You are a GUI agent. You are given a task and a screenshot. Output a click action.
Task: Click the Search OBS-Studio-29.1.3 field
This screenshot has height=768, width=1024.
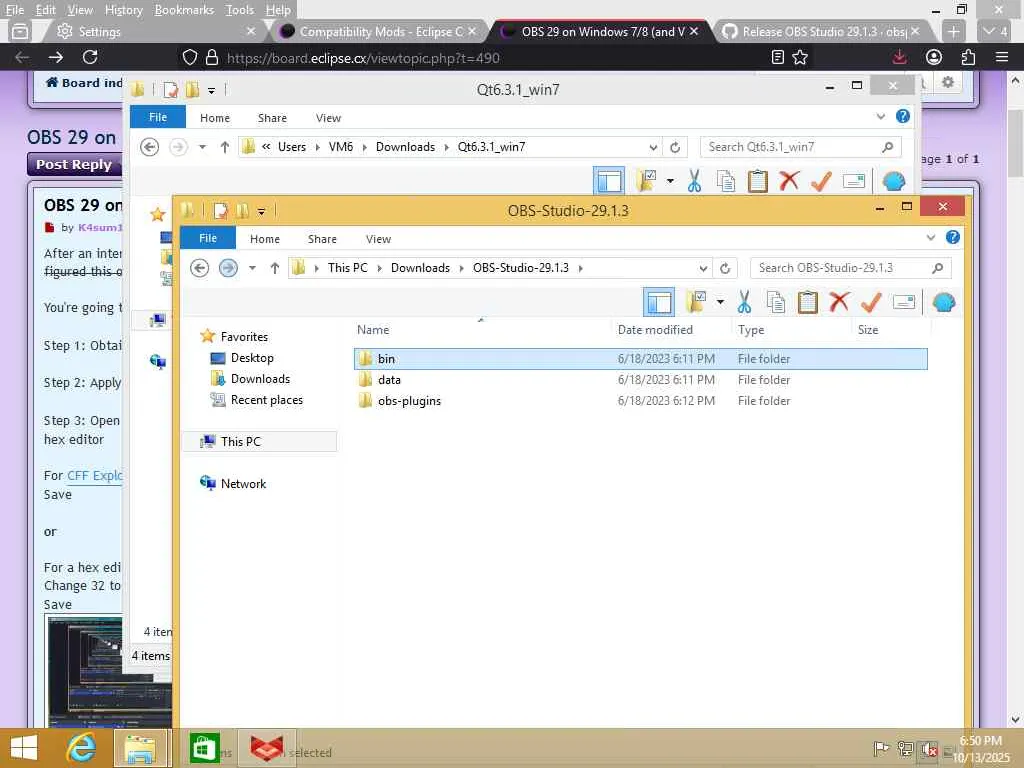pyautogui.click(x=851, y=268)
